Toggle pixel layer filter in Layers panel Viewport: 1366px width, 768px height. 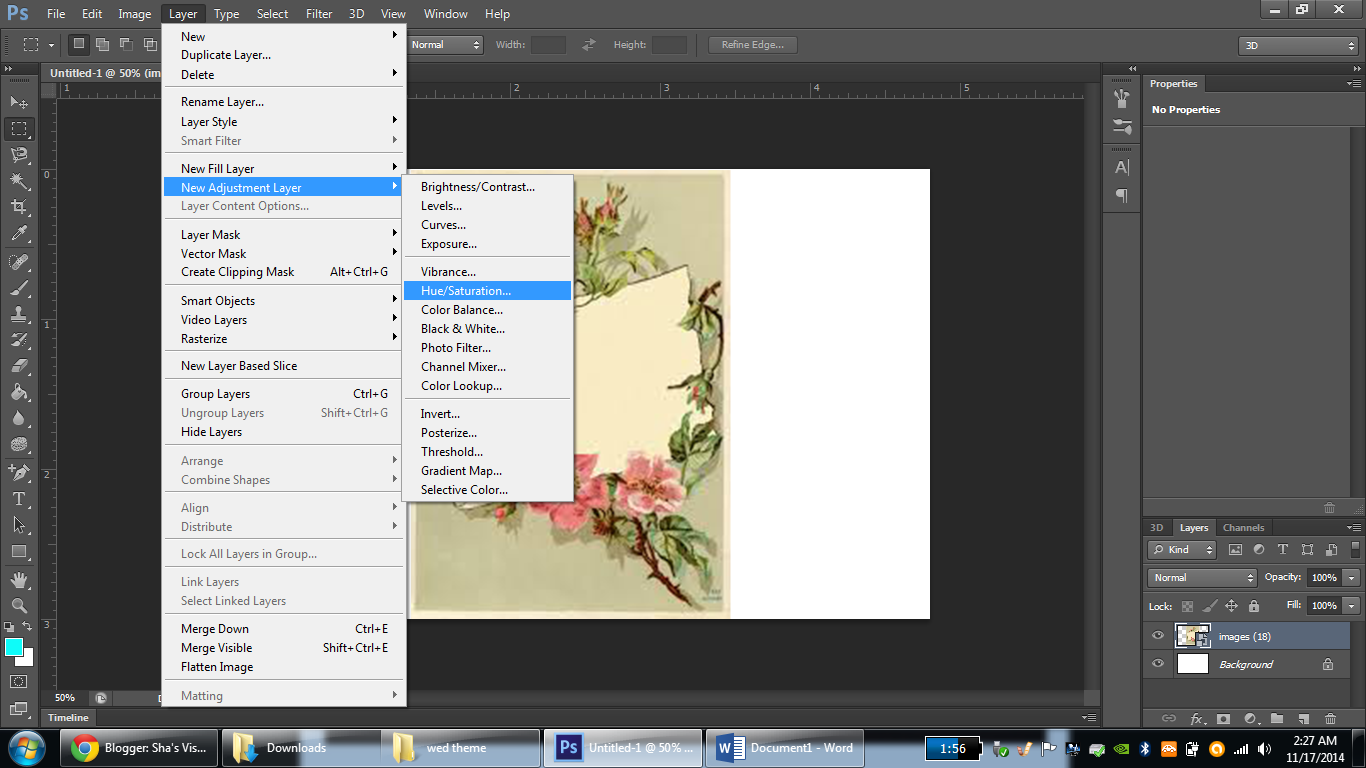point(1235,550)
